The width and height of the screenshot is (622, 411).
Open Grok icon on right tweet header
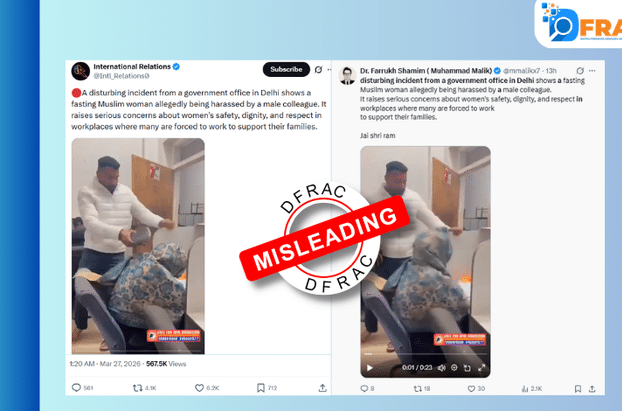pos(580,71)
